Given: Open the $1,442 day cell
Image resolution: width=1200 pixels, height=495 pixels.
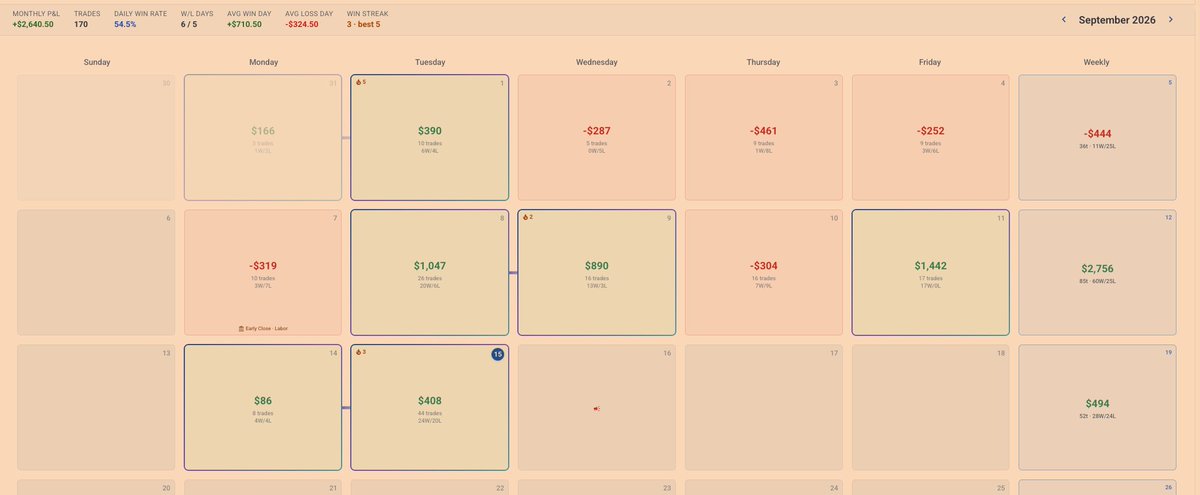Looking at the screenshot, I should point(931,272).
